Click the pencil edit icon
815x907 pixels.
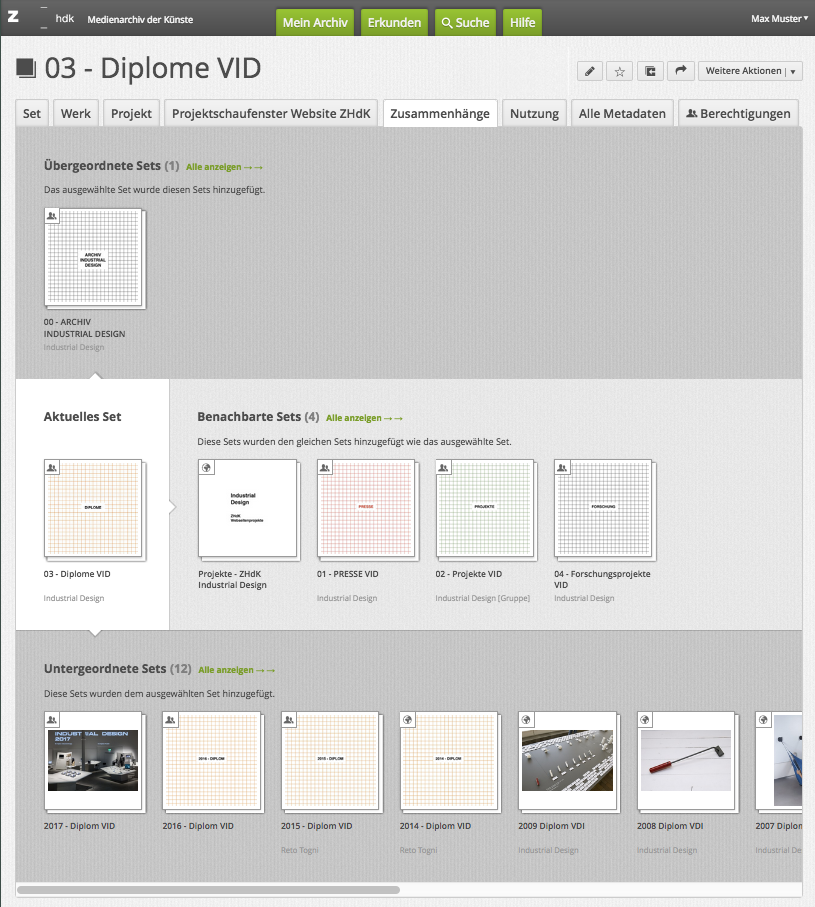pyautogui.click(x=590, y=71)
